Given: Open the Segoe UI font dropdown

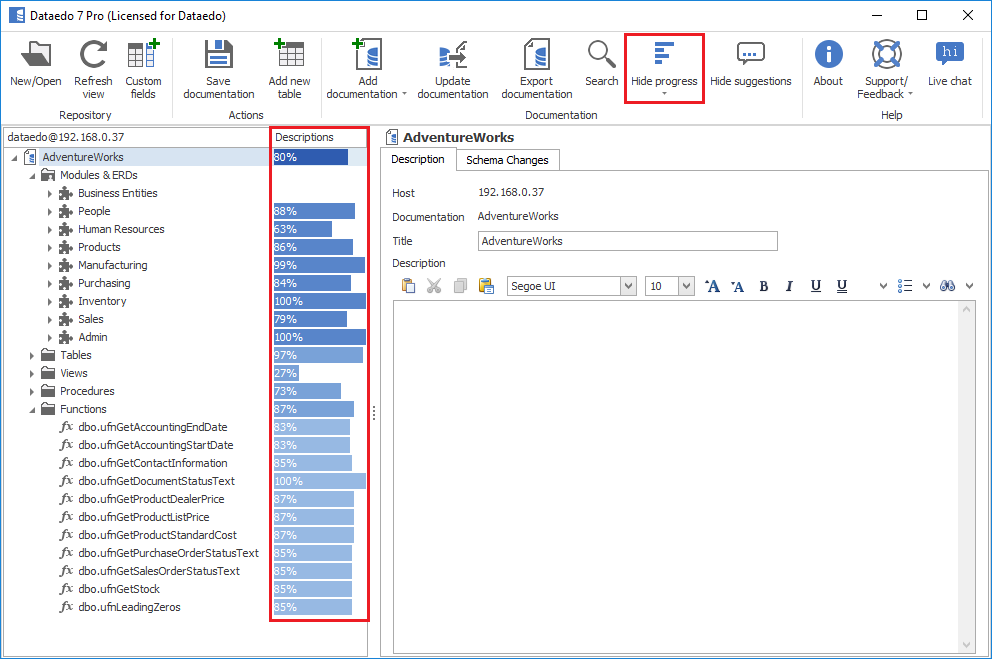Looking at the screenshot, I should [628, 286].
